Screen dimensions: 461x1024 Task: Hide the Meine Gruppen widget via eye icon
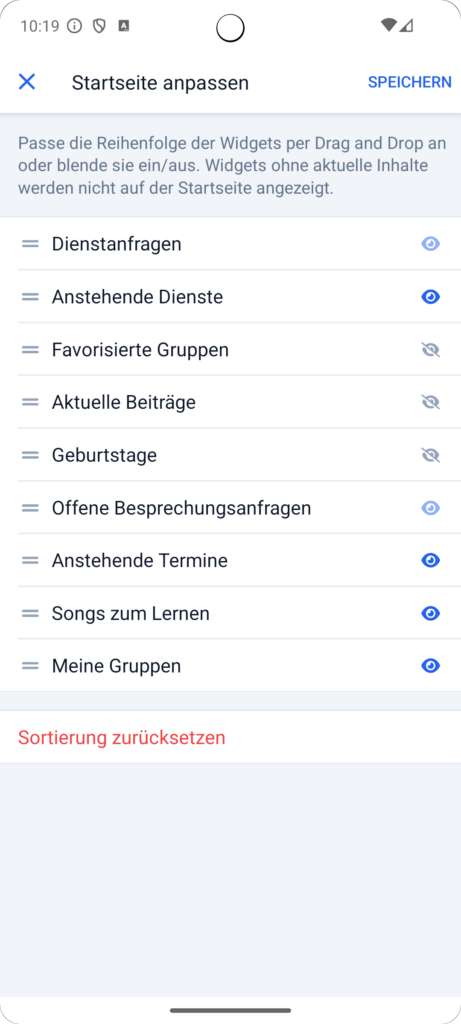[430, 666]
